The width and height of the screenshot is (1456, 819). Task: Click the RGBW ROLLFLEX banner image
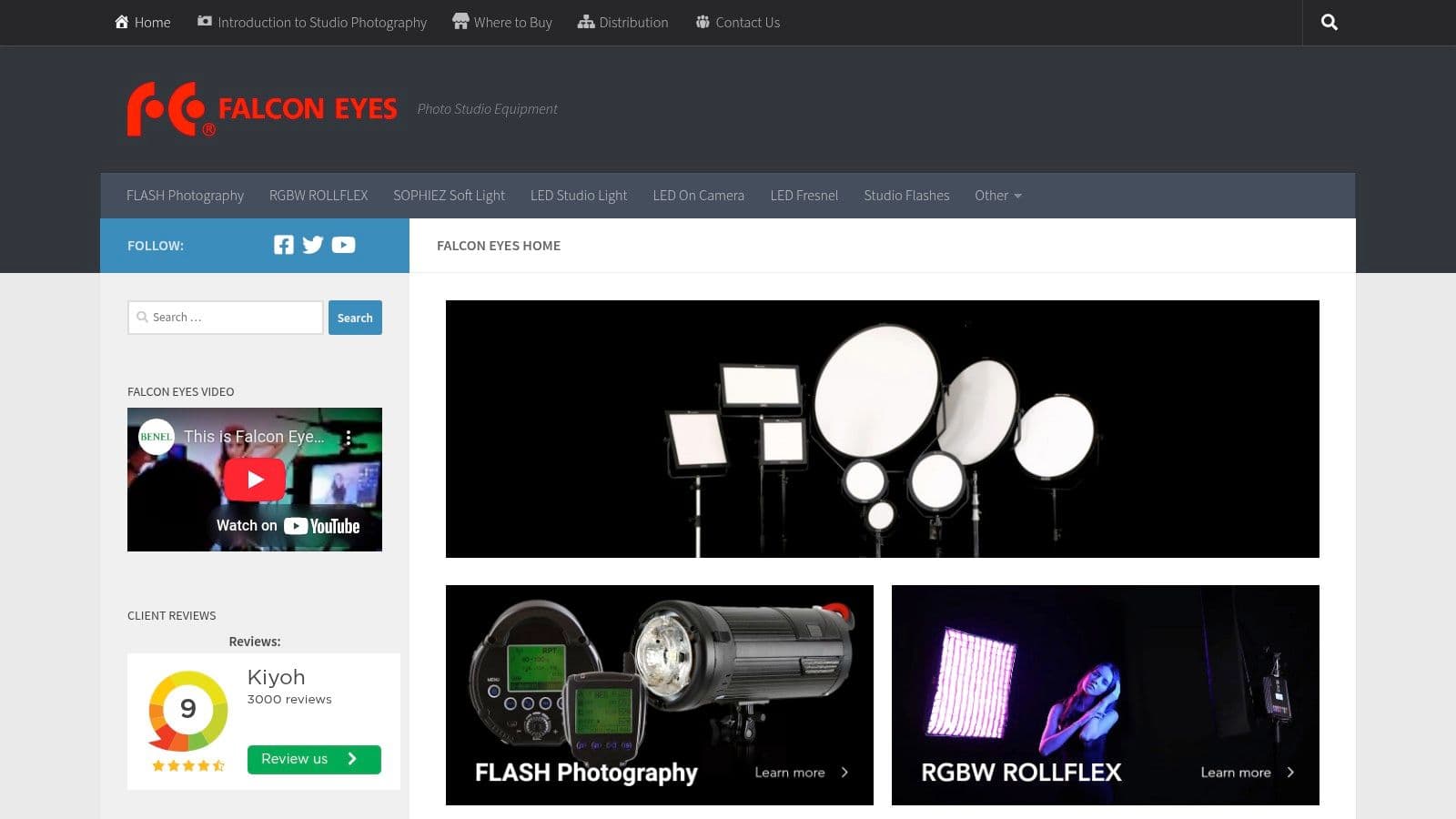click(x=1105, y=695)
